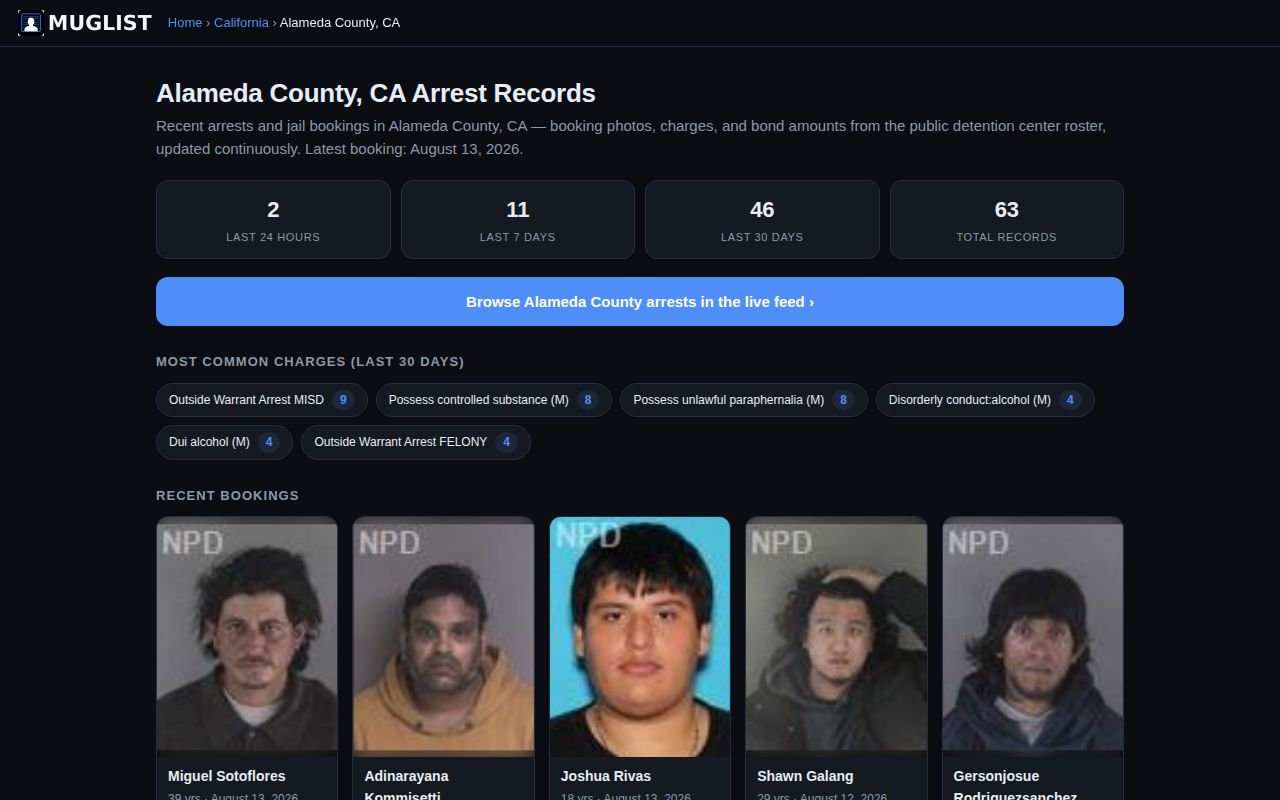Select the Last 24 Hours stat card
The height and width of the screenshot is (800, 1280).
[x=273, y=219]
